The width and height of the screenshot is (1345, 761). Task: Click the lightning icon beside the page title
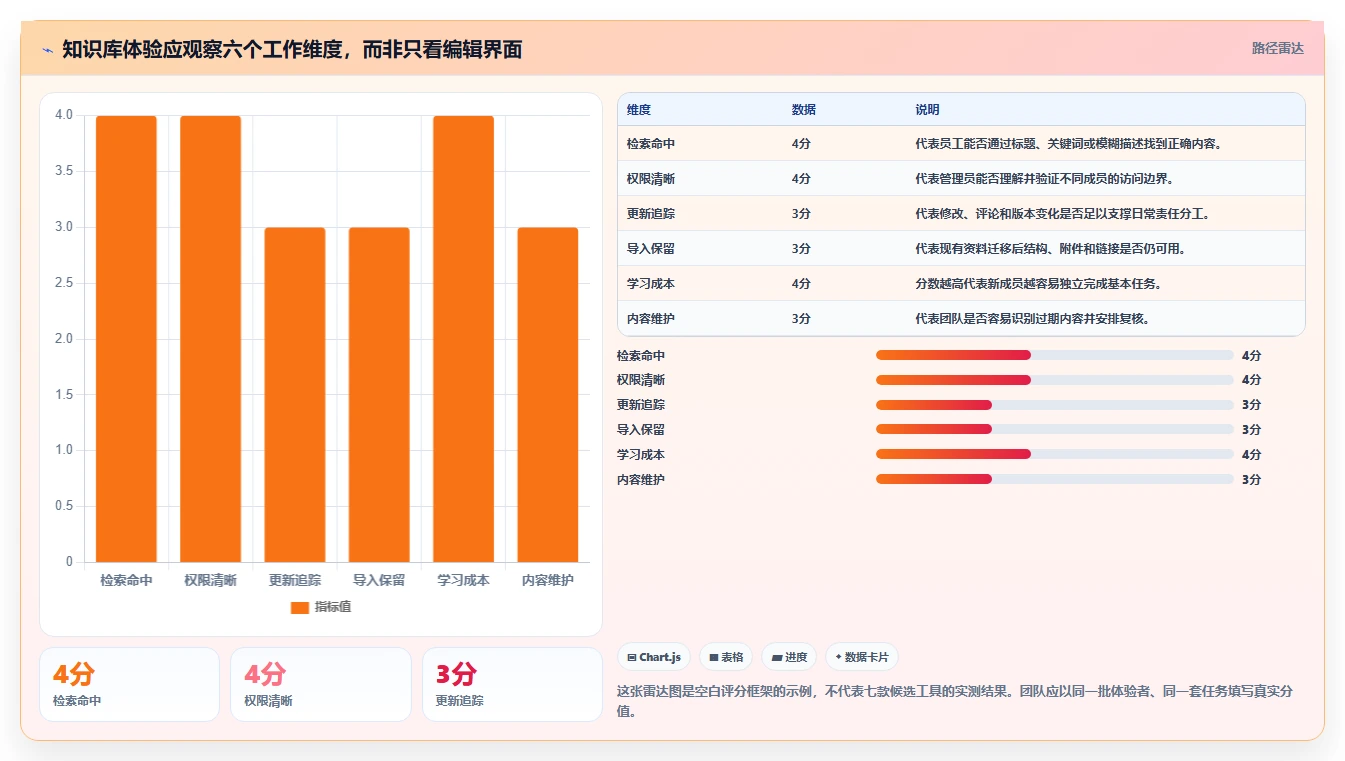pos(47,50)
